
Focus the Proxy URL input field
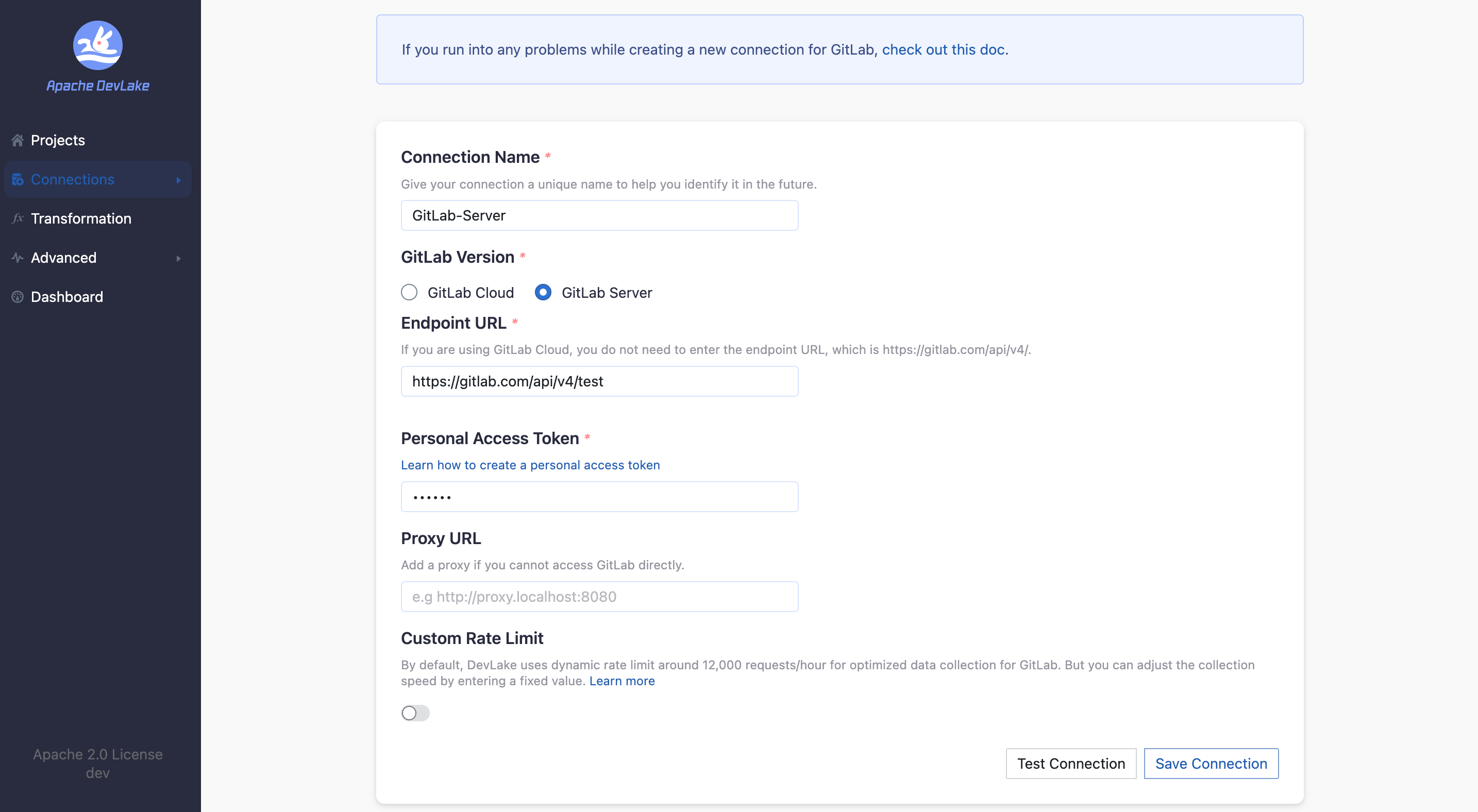click(599, 597)
